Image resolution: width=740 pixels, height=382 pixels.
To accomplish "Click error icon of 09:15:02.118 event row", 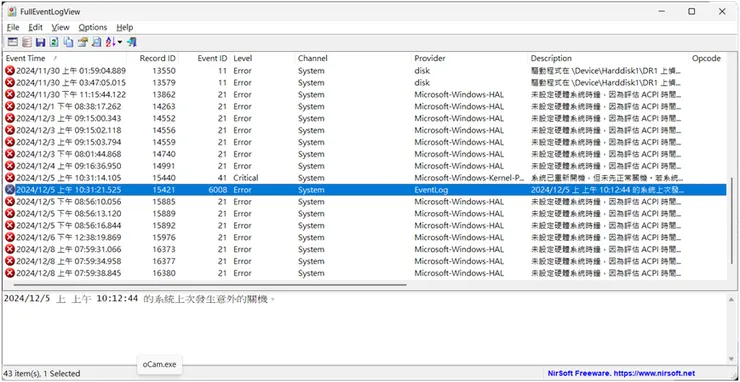I will coord(10,130).
